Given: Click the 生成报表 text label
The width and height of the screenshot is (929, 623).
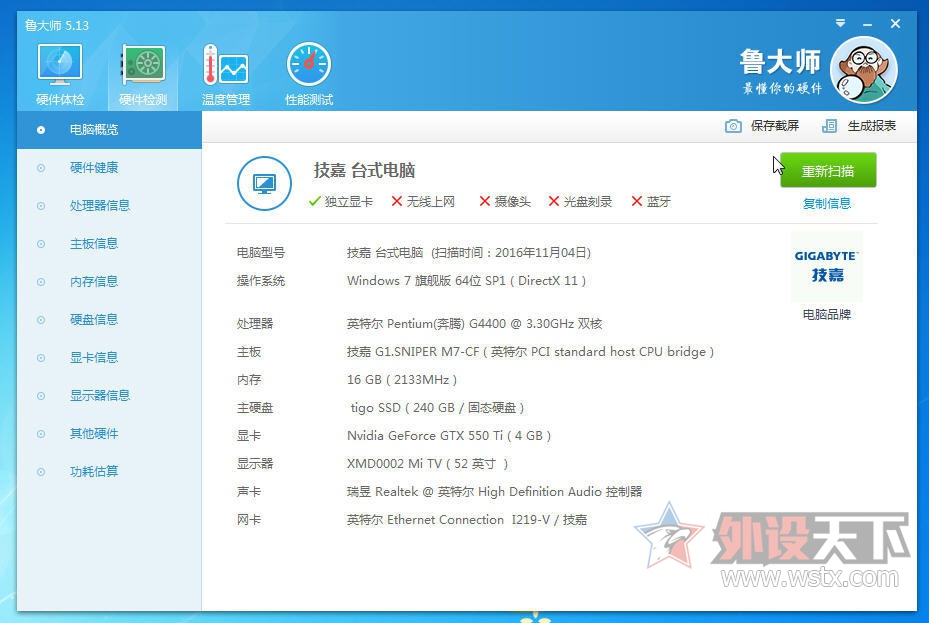Looking at the screenshot, I should tap(872, 126).
